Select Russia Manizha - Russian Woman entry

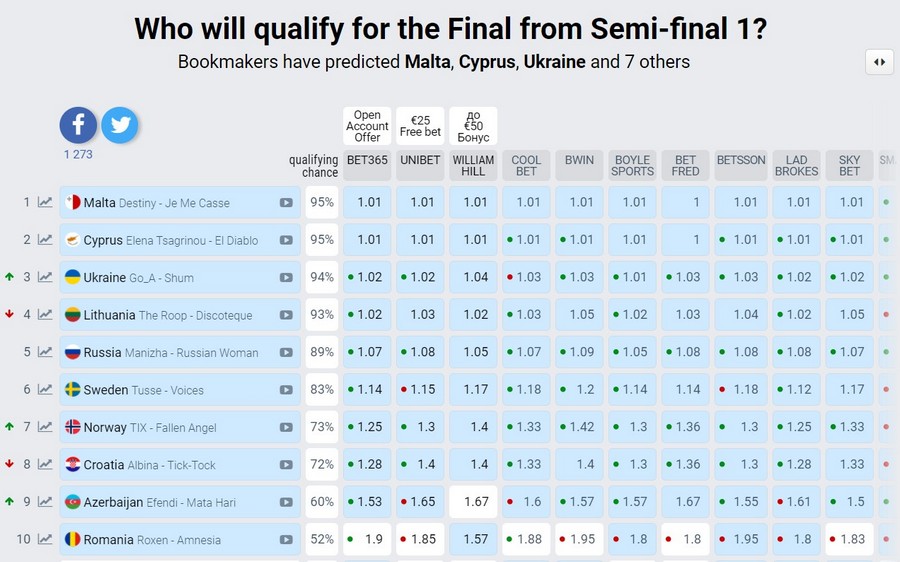[x=170, y=352]
